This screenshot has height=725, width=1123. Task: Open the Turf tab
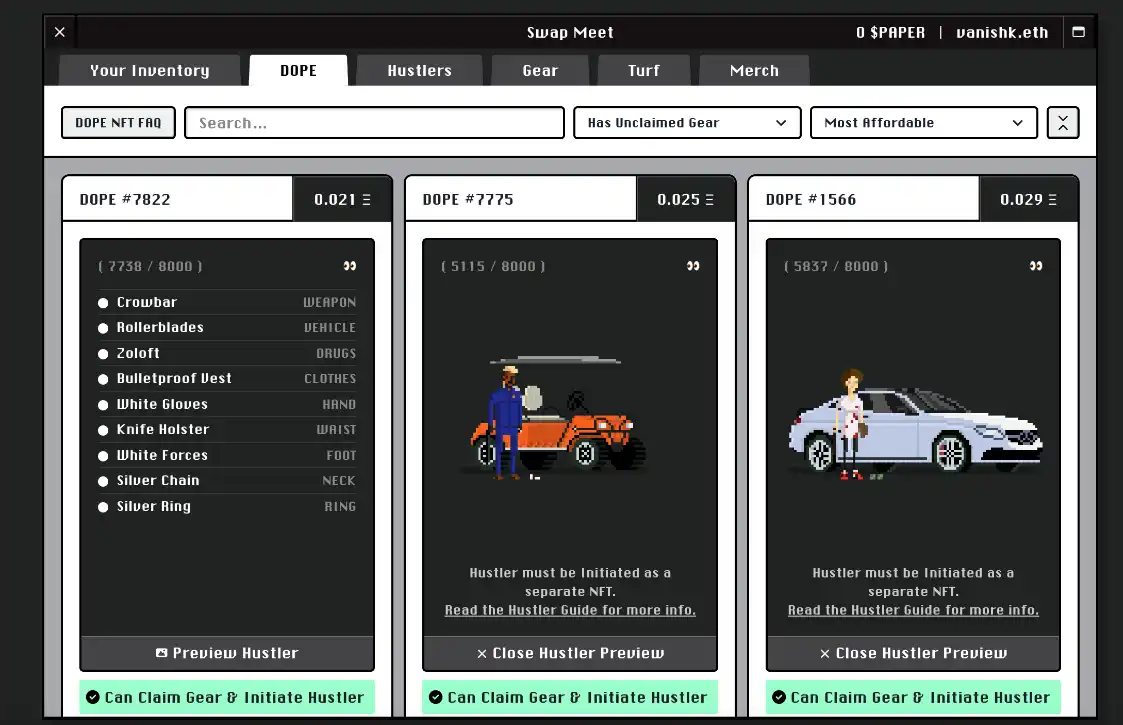(644, 70)
